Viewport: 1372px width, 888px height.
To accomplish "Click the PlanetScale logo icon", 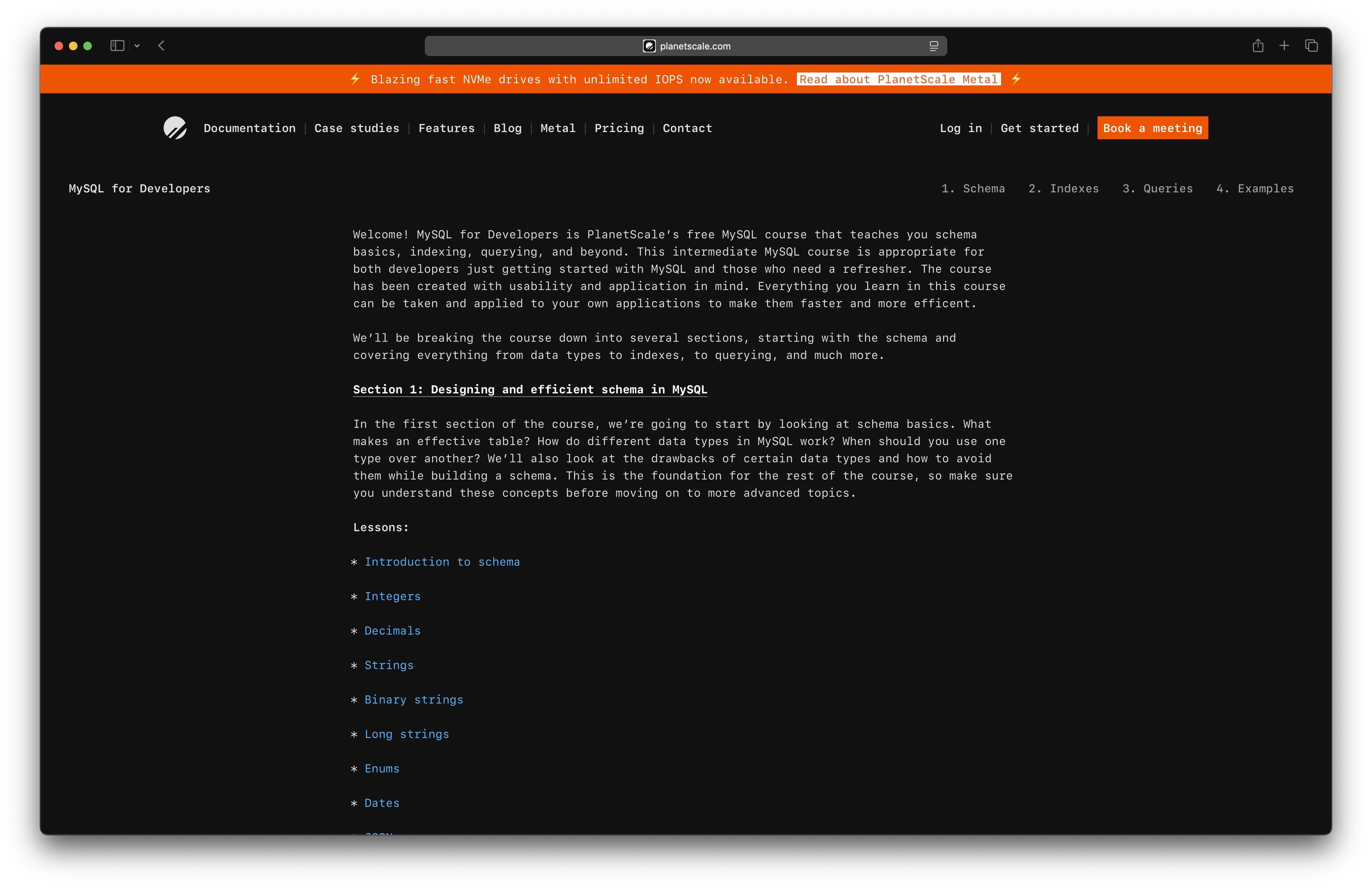I will [175, 128].
